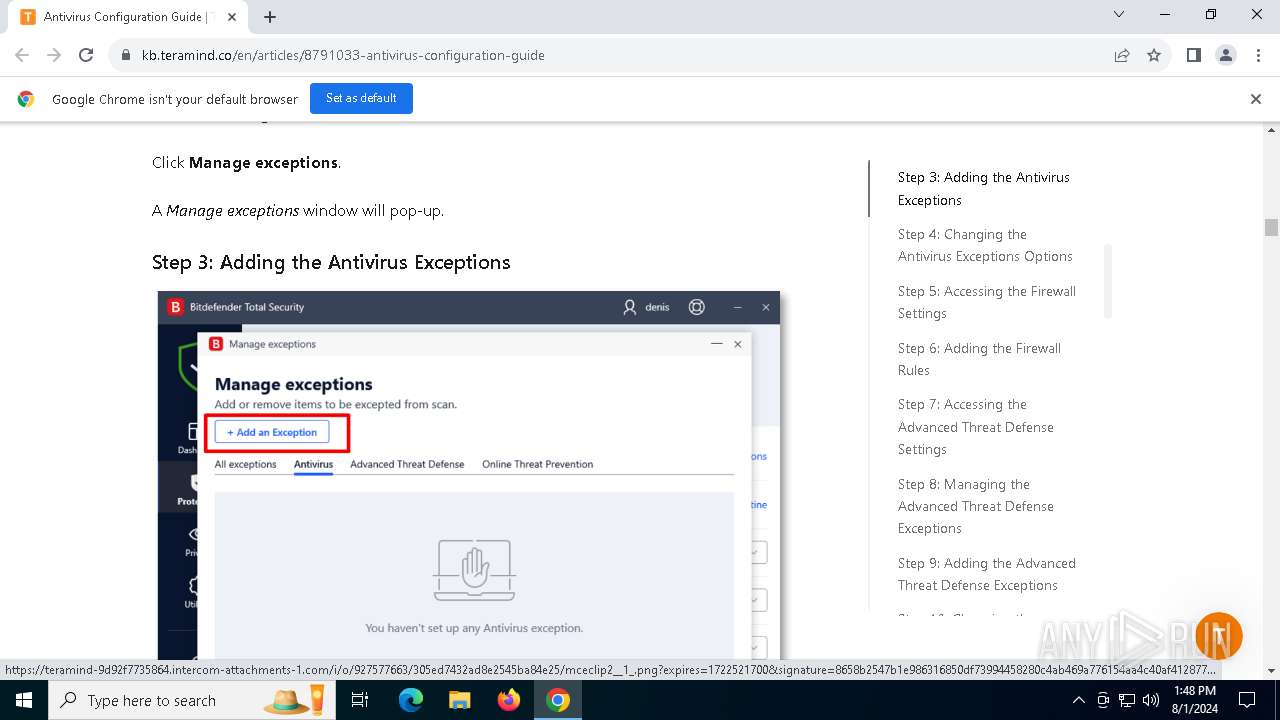Open the Chrome profile avatar

(1225, 55)
